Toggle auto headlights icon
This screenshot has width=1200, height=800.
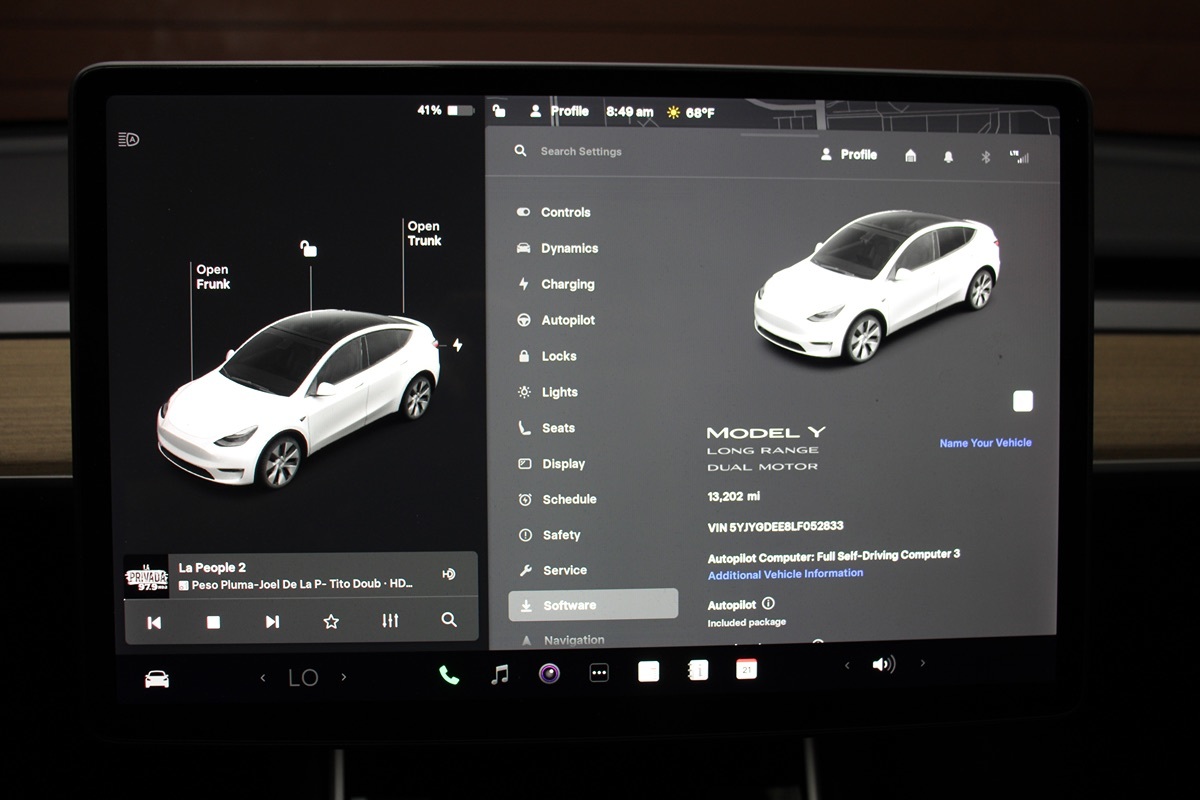[128, 140]
